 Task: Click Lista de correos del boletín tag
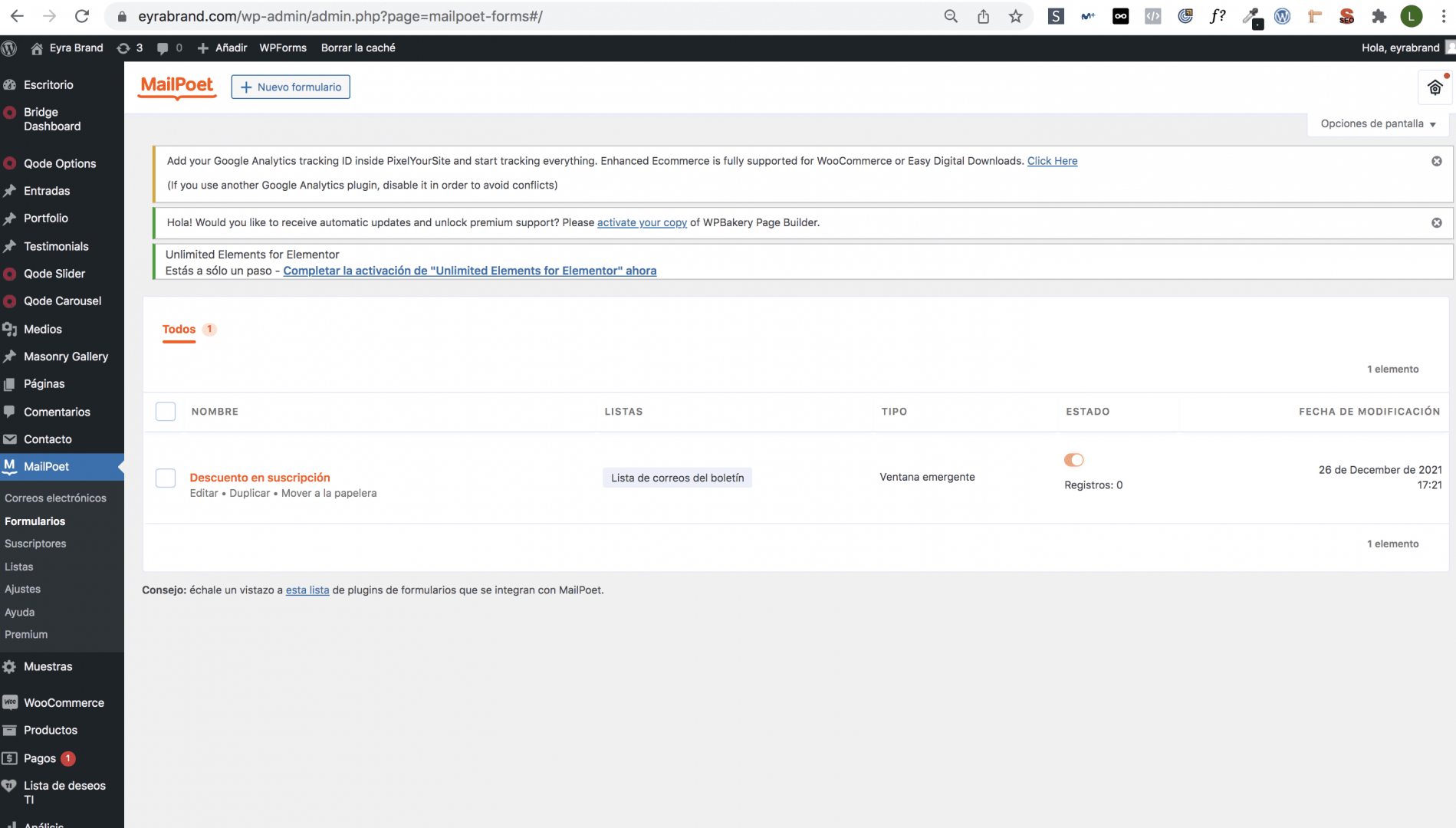[677, 478]
